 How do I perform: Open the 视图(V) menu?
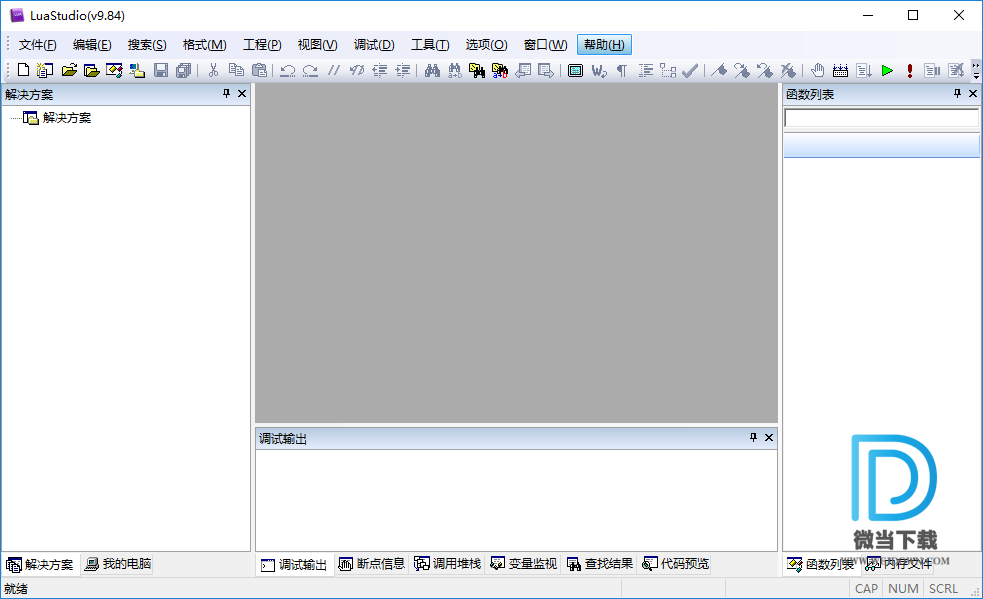tap(317, 45)
